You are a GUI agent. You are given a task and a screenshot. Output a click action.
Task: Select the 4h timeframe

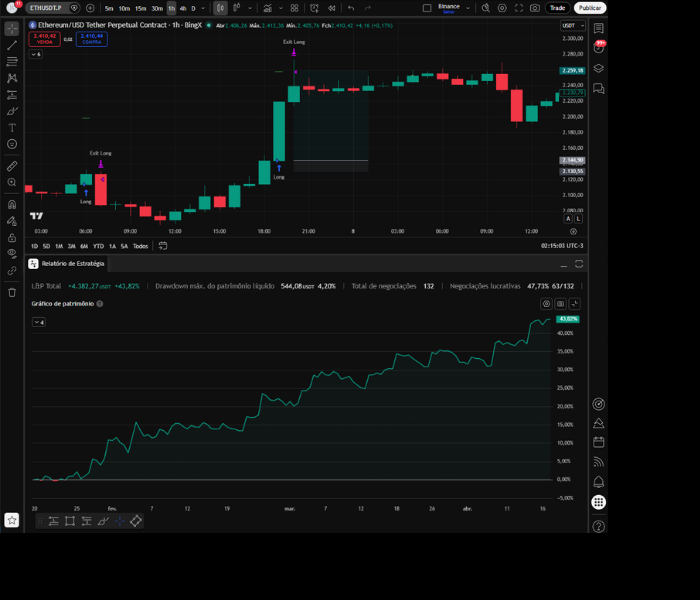tap(183, 8)
